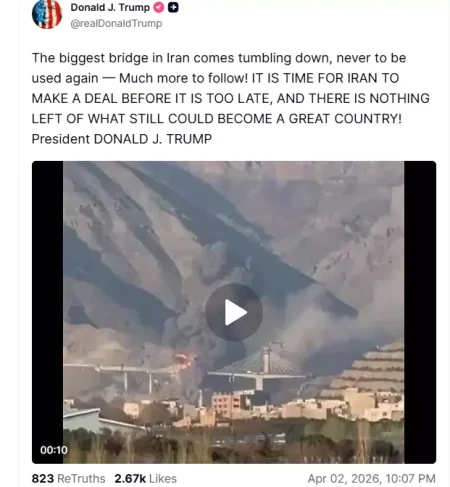The height and width of the screenshot is (487, 450).
Task: Click the terraced hillside in the video frame
Action: pos(370,369)
